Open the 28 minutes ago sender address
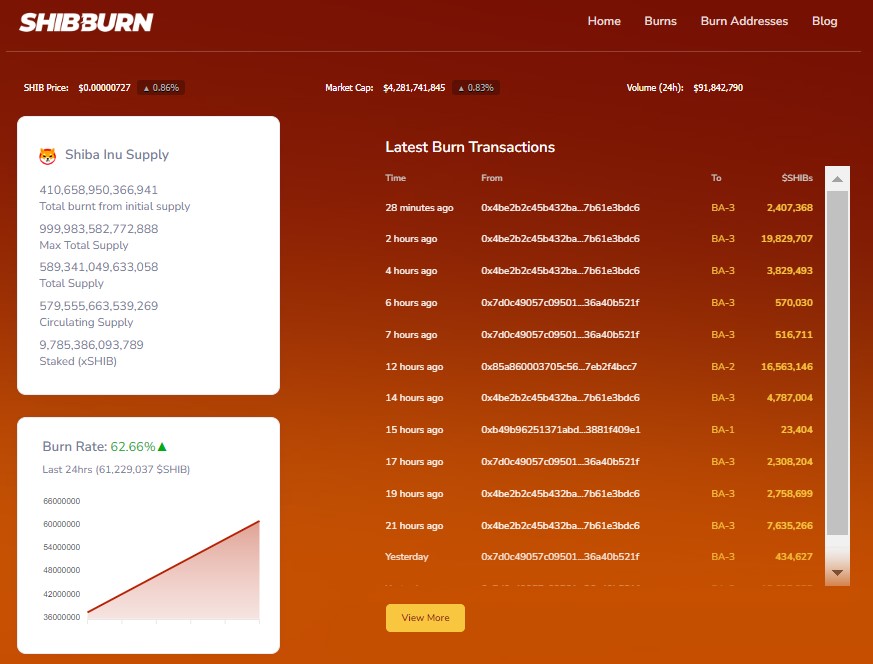Viewport: 873px width, 664px height. click(x=560, y=208)
